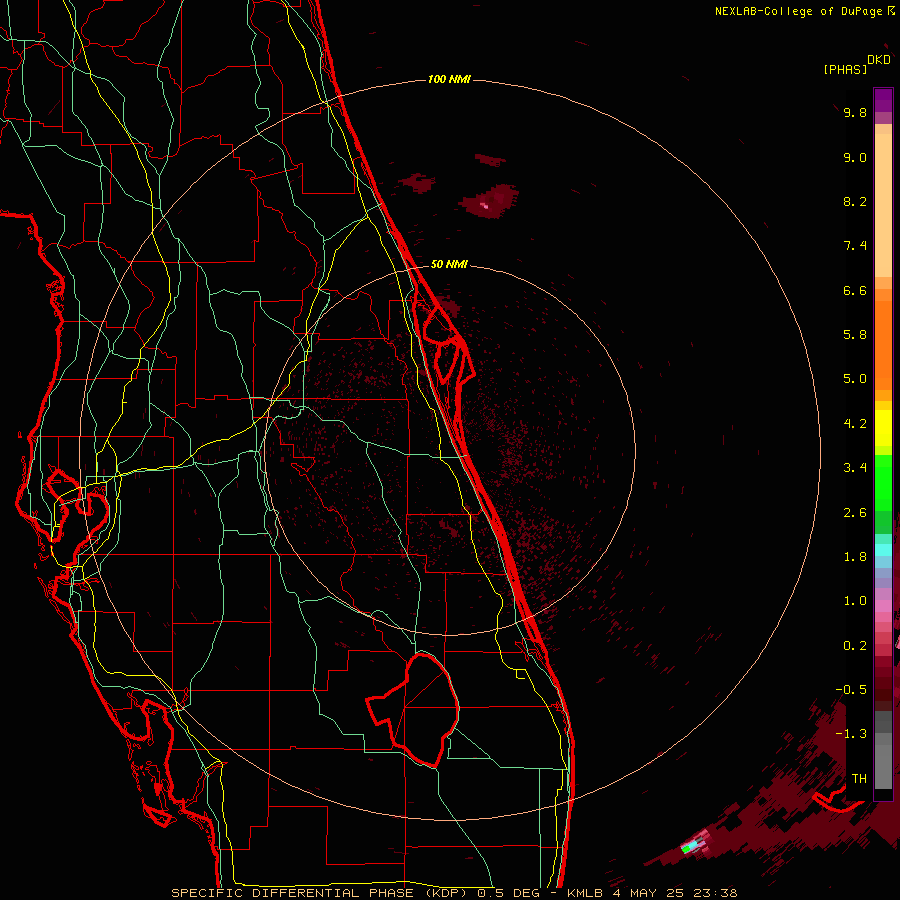Click the pink-centered echo offshore inside 100 NMI ring
This screenshot has height=900, width=900.
point(490,200)
